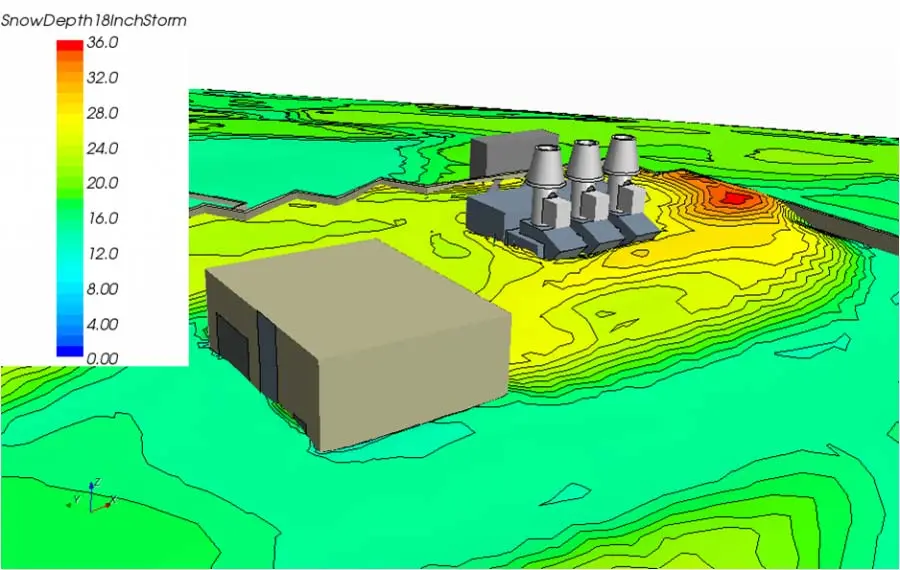Click the SnowDepth18InchStorm legend title
This screenshot has height=570, width=900.
point(93,20)
